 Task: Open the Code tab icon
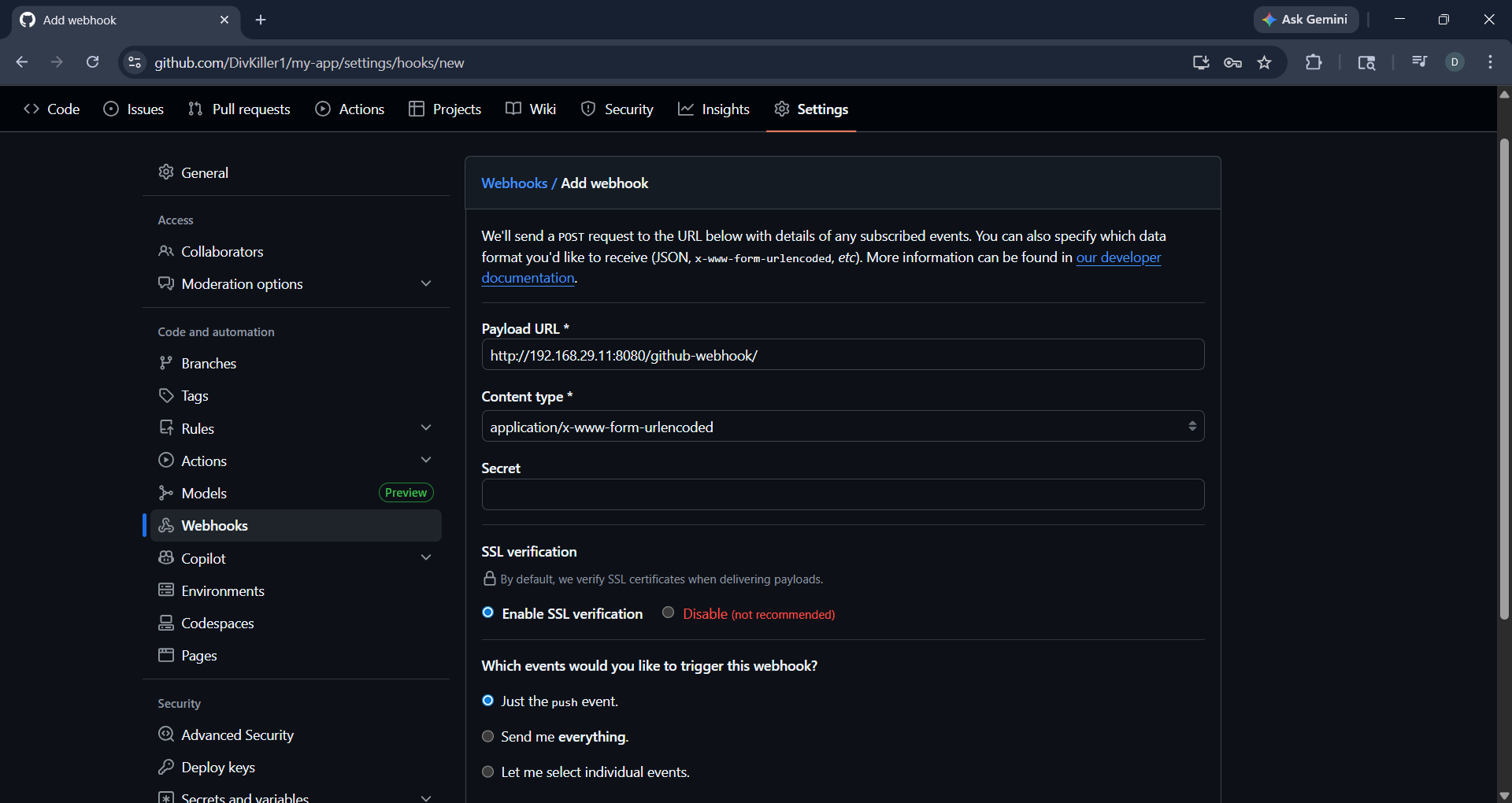pyautogui.click(x=31, y=109)
